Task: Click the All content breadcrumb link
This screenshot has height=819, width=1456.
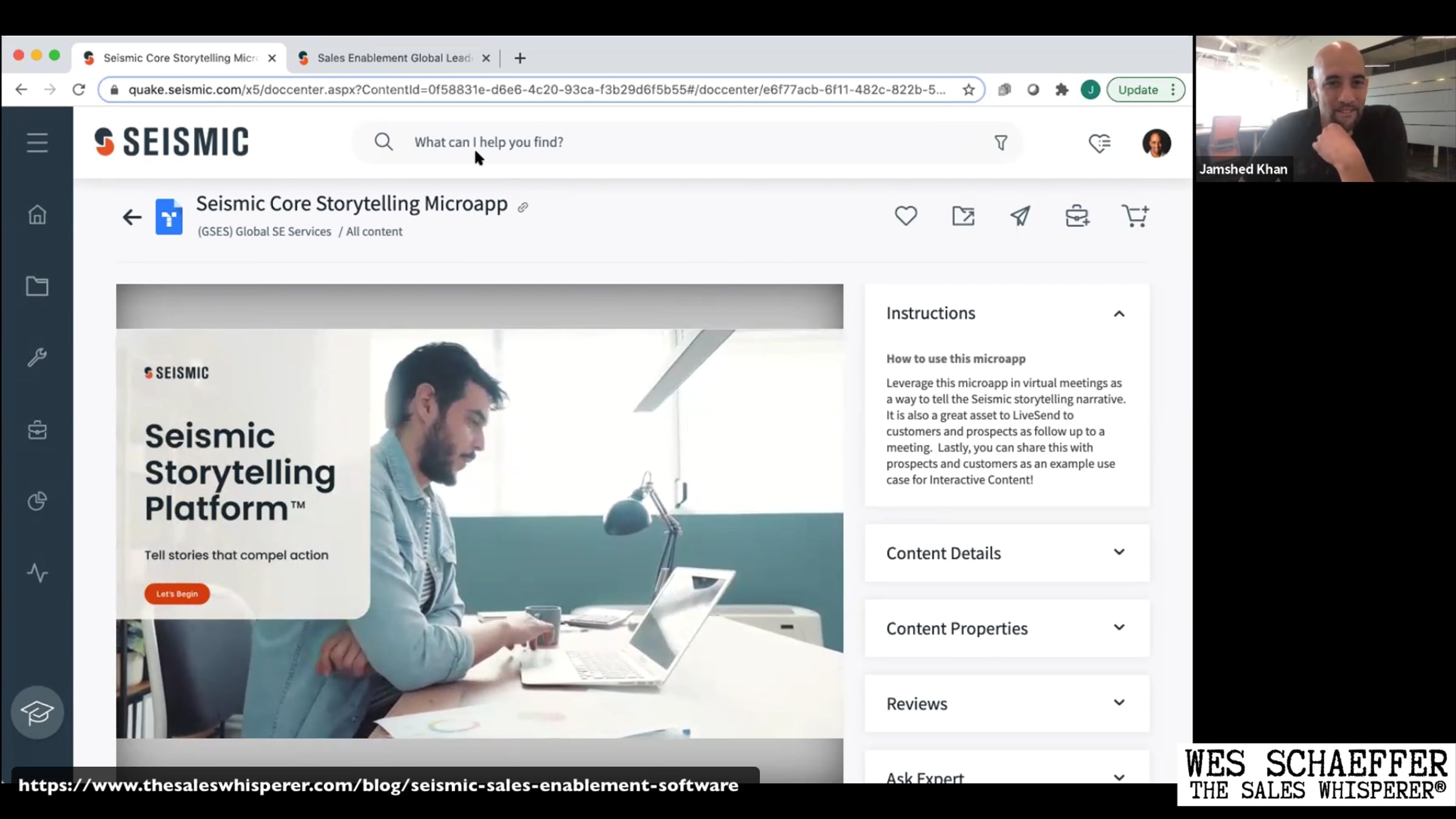Action: (374, 232)
